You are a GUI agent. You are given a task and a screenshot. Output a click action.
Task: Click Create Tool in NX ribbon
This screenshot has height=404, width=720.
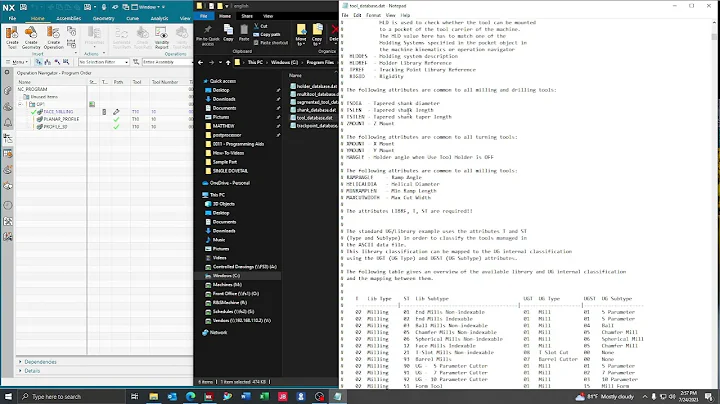12,37
